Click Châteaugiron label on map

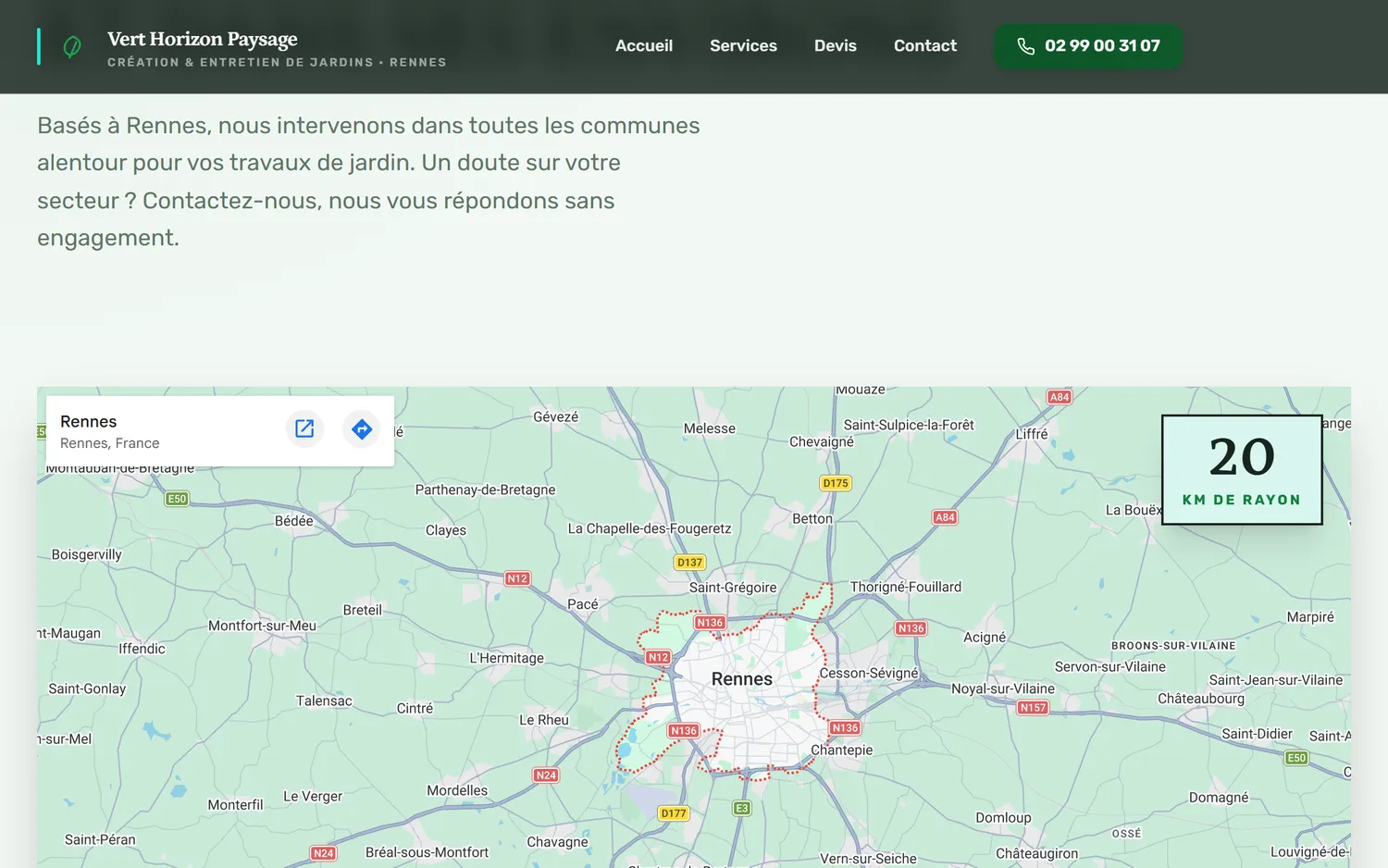pyautogui.click(x=1036, y=853)
